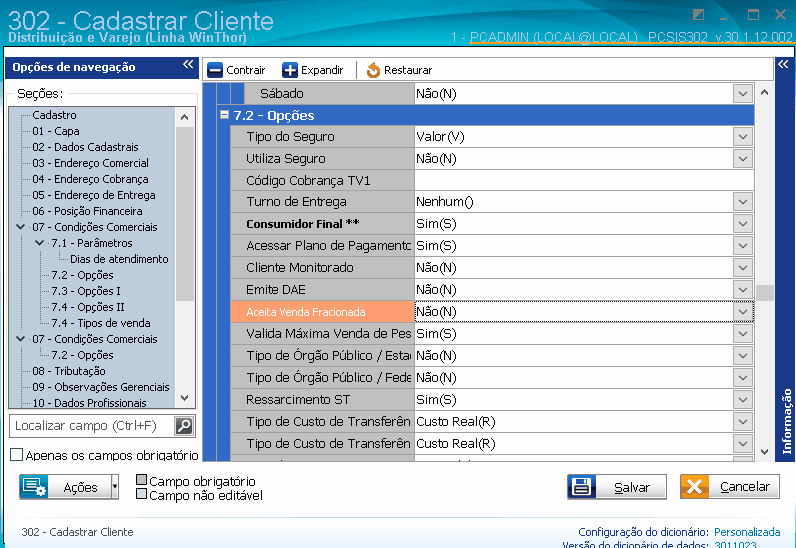Image resolution: width=796 pixels, height=548 pixels.
Task: Select Cadastro in the sections tree
Action: pyautogui.click(x=54, y=115)
